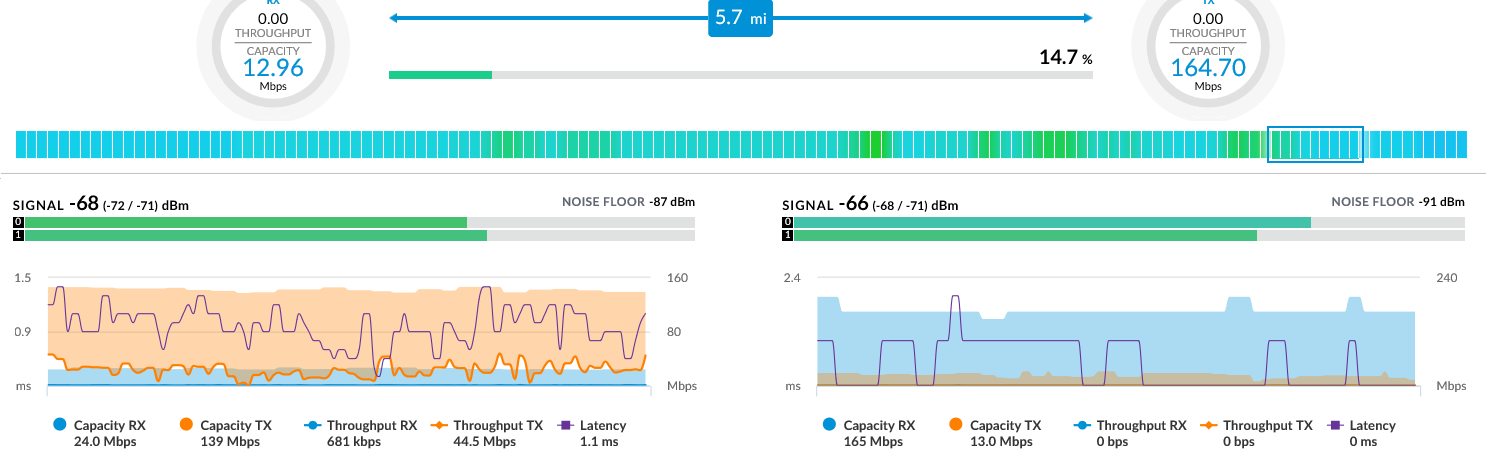Click the SIGNAL -66 dBm heading
This screenshot has height=461, width=1487.
pos(870,205)
